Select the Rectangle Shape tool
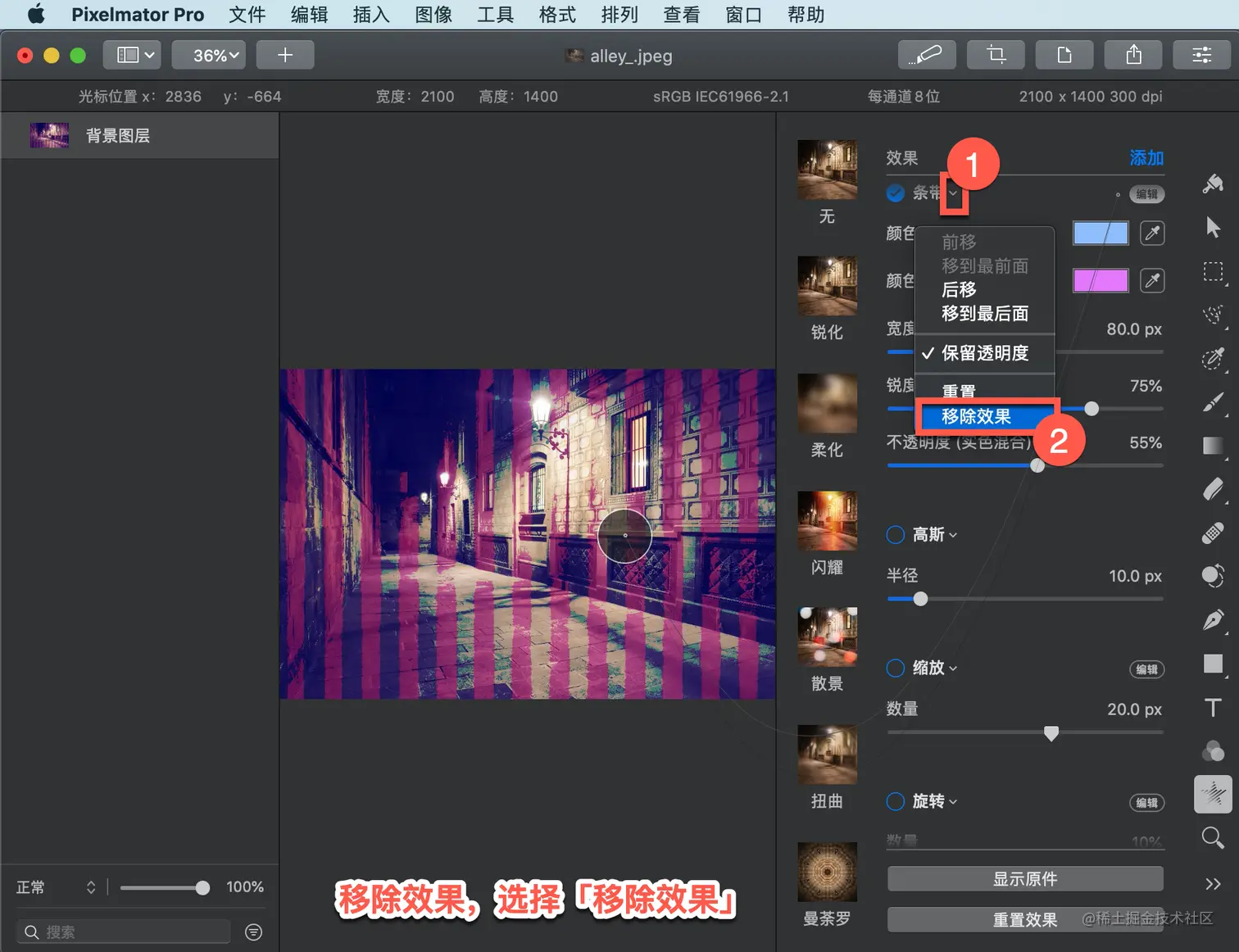 pos(1213,663)
